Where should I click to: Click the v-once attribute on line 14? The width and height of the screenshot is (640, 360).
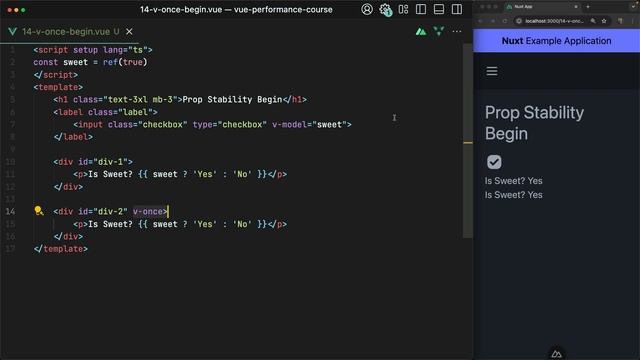(x=148, y=211)
